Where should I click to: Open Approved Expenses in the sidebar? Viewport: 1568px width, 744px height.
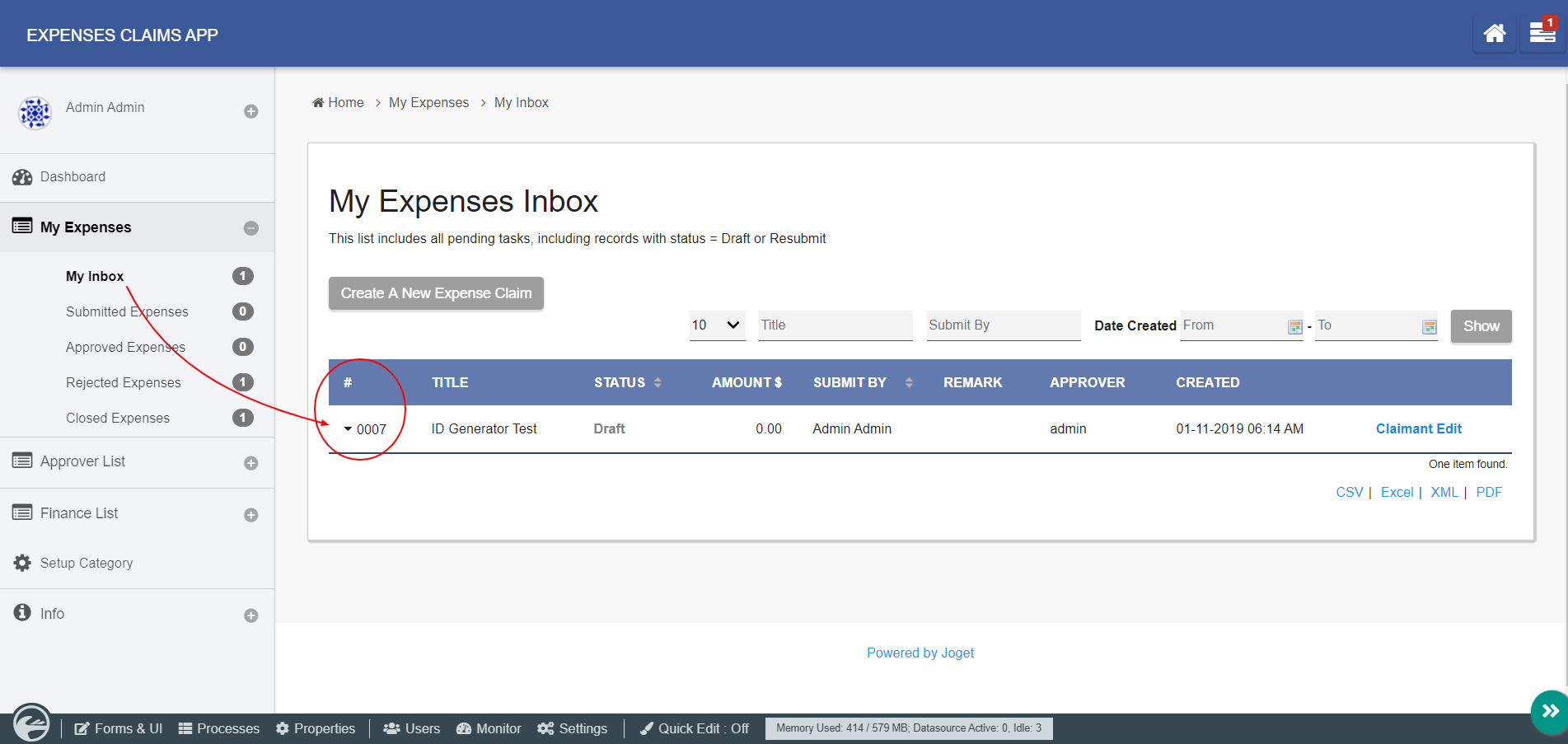pyautogui.click(x=125, y=347)
